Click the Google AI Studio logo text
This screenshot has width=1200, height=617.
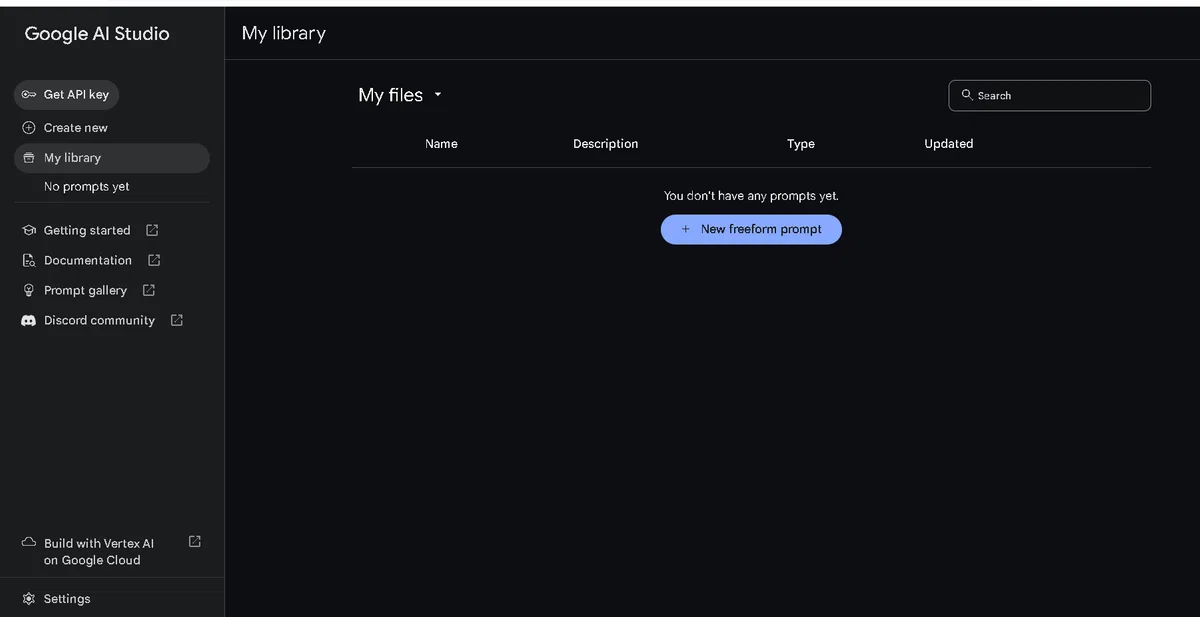click(x=97, y=34)
